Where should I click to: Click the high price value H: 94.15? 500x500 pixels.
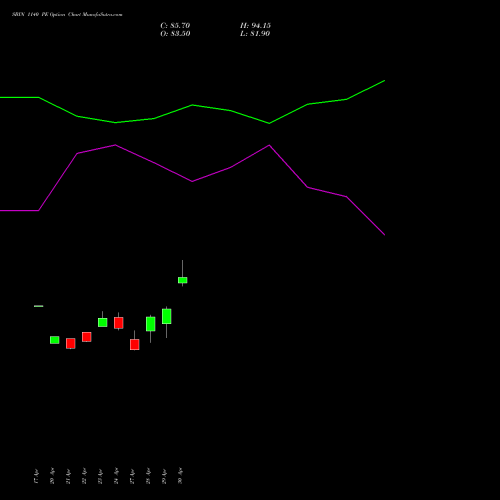pos(255,26)
